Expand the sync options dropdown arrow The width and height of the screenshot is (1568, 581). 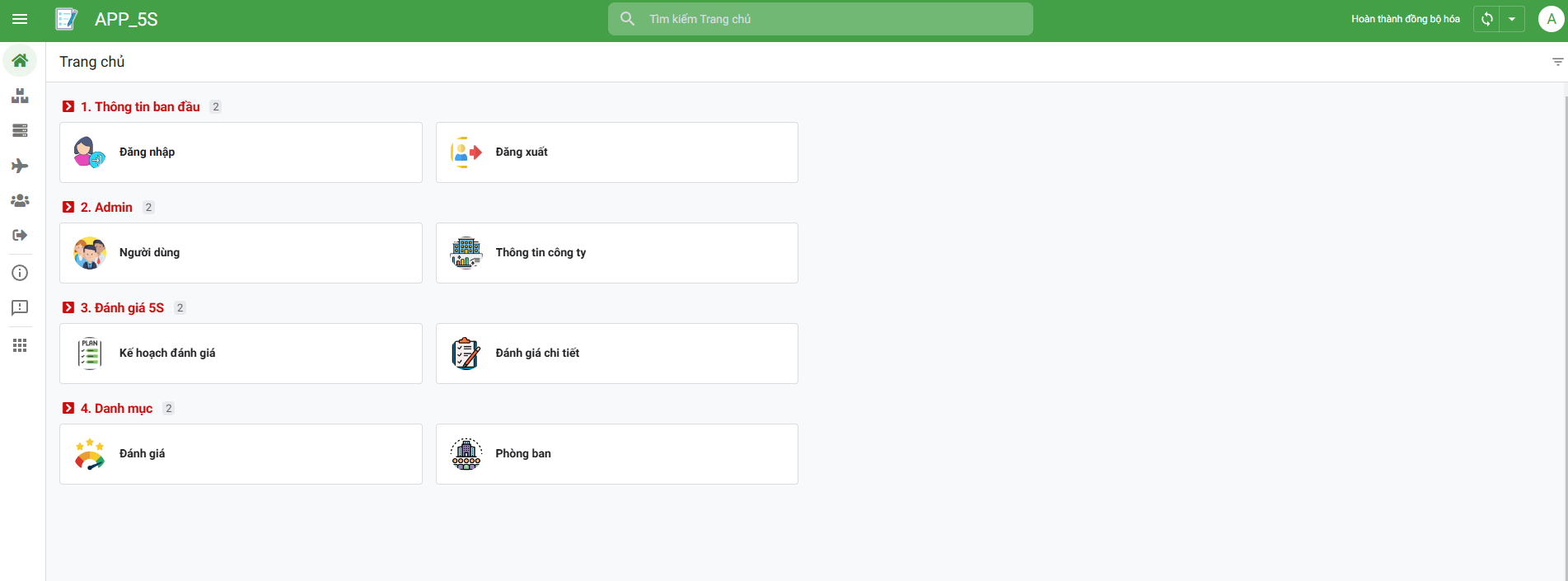coord(1512,19)
